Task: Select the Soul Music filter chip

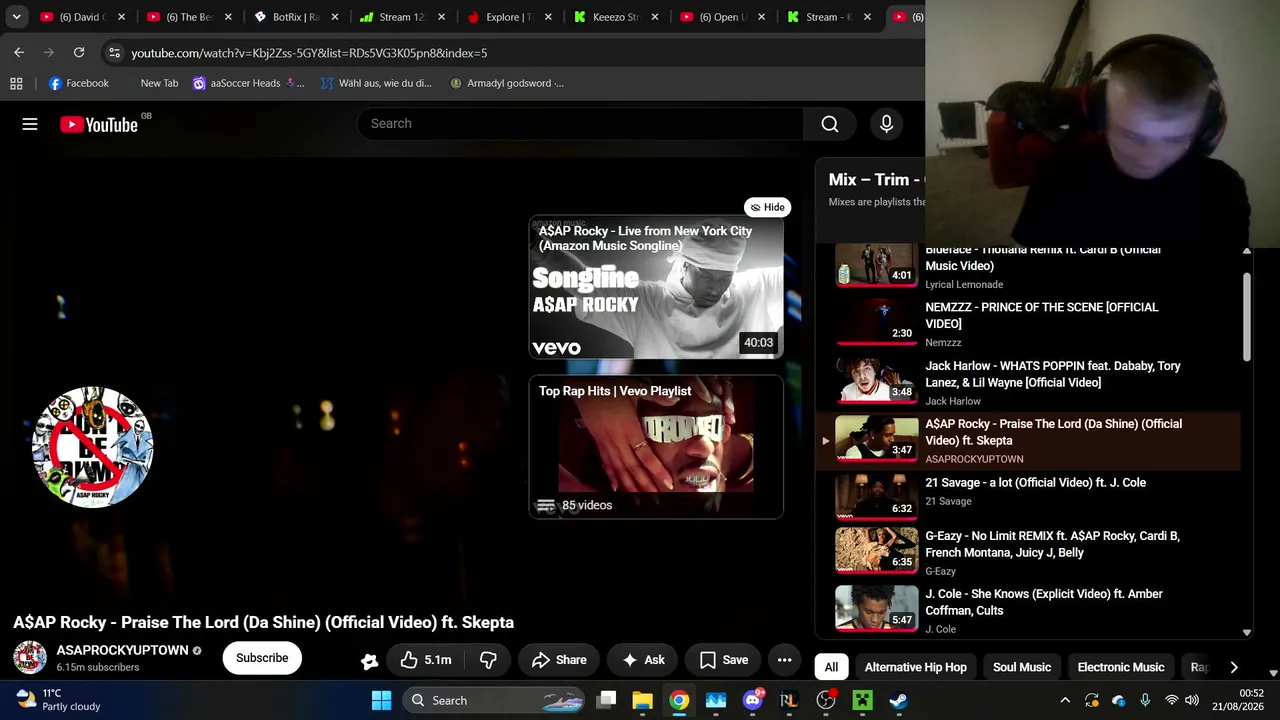Action: point(1022,667)
